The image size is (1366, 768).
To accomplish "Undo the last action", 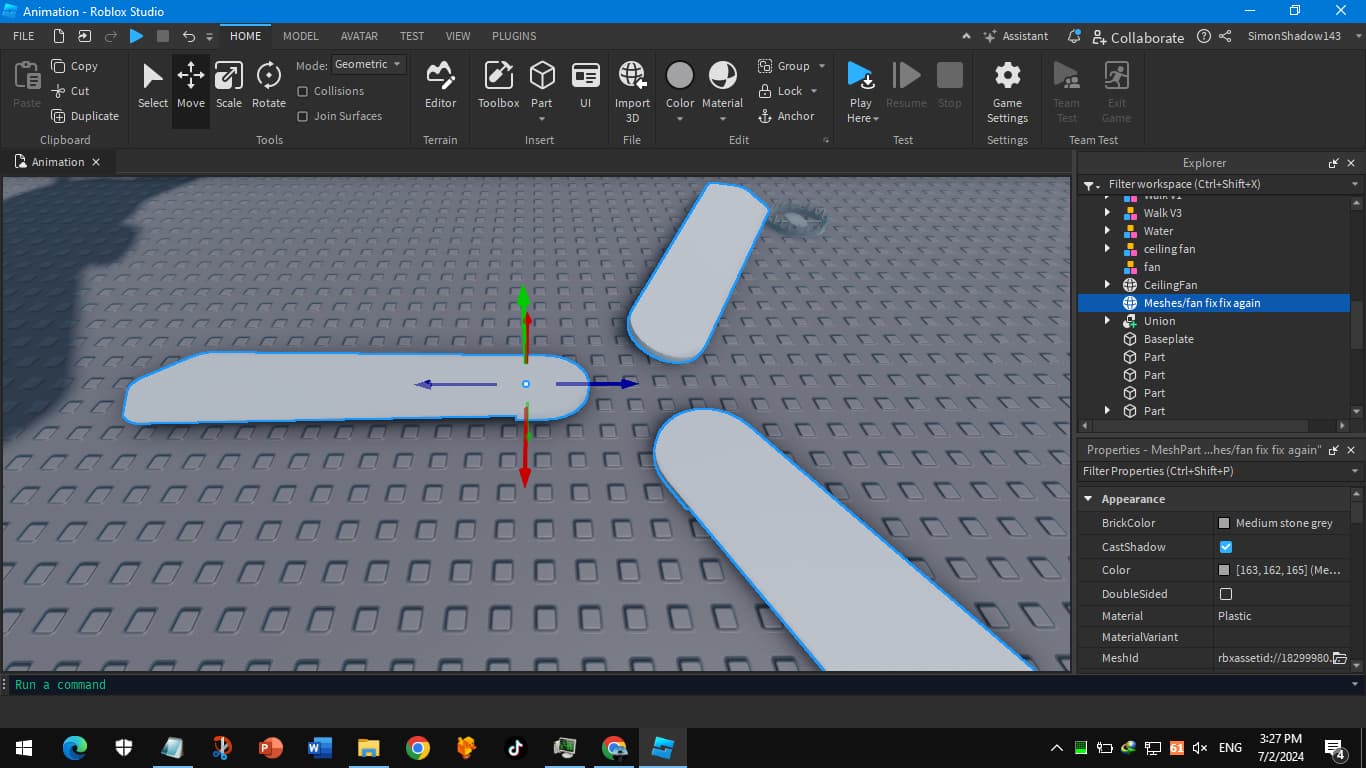I will 189,36.
